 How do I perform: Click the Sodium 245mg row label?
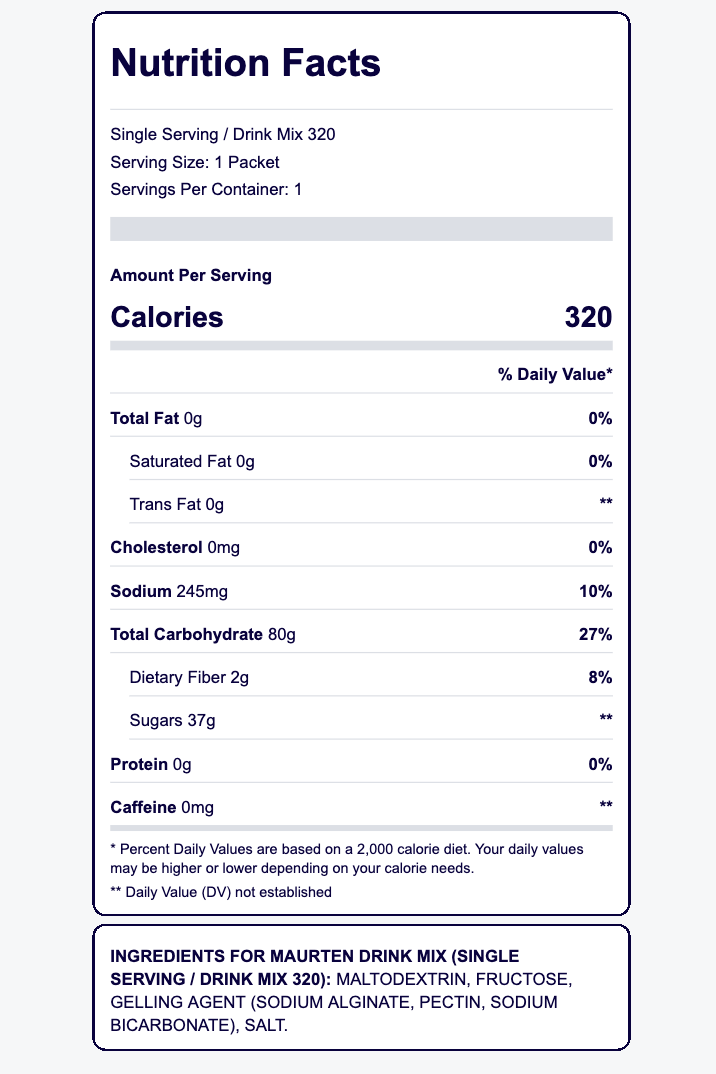point(169,591)
